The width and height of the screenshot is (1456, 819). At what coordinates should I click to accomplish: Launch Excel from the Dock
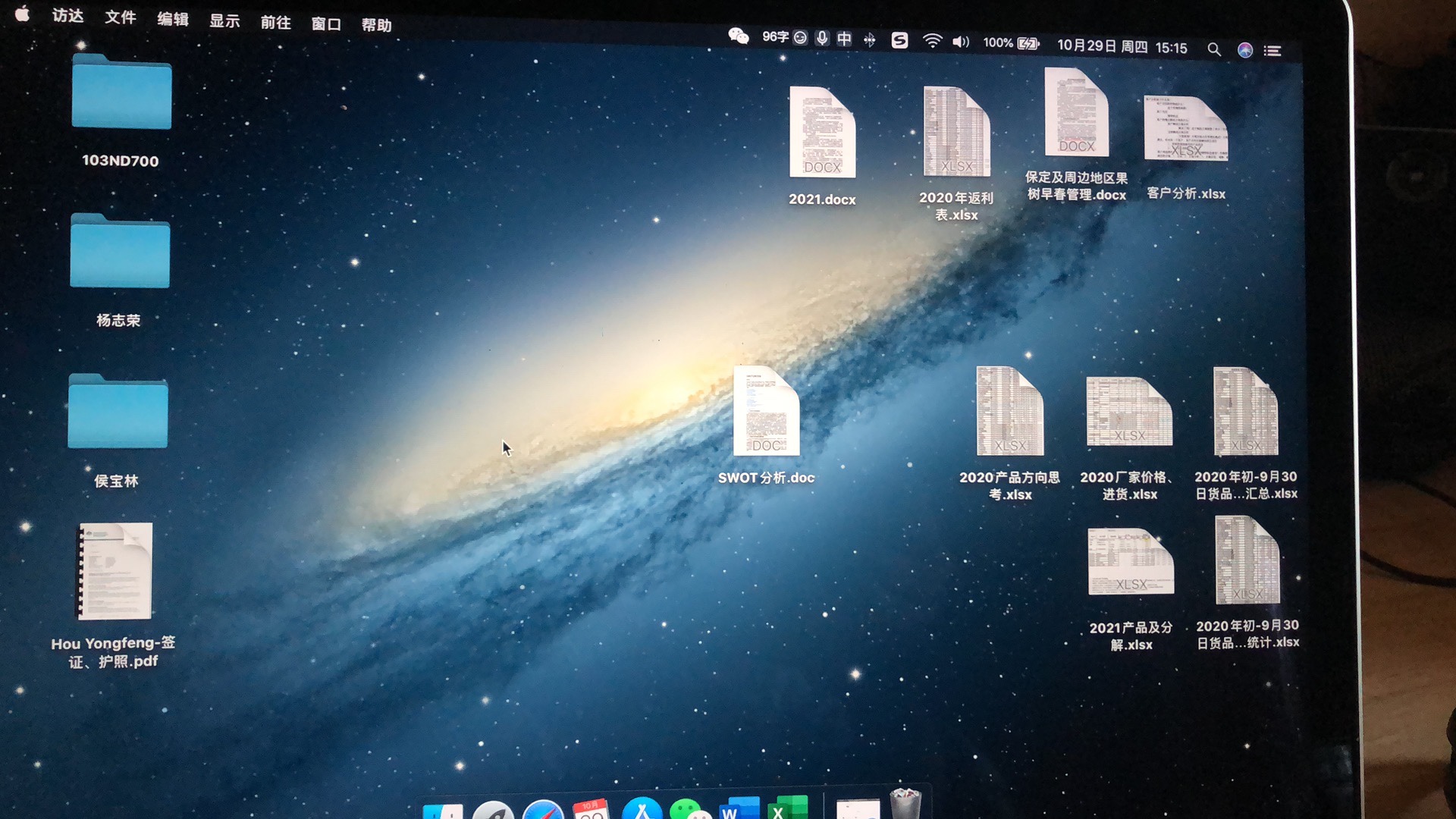(x=787, y=808)
